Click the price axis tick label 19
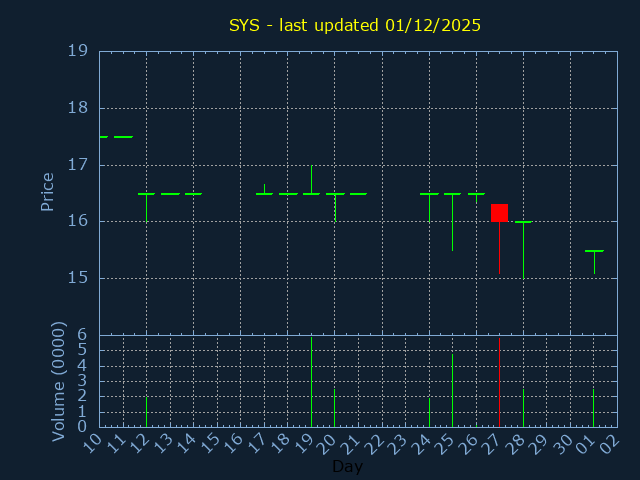 coord(77,51)
